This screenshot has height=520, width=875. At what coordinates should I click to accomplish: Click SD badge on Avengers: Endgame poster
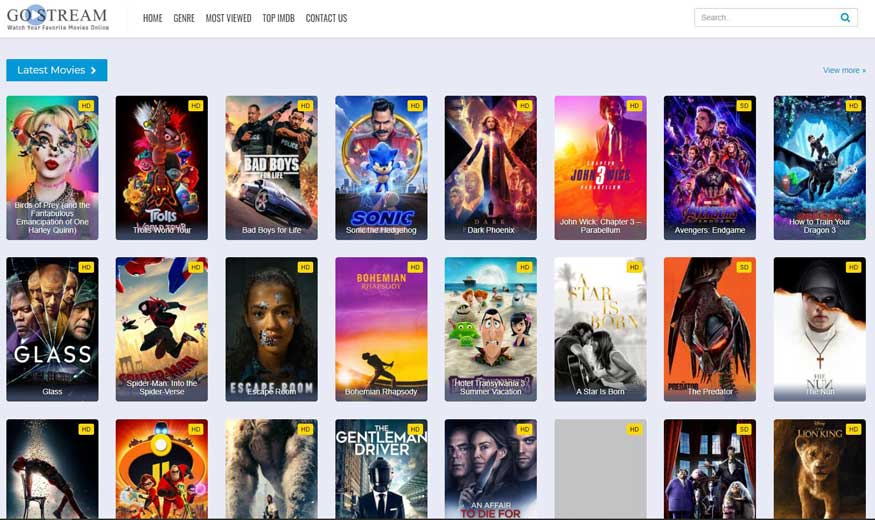pyautogui.click(x=744, y=105)
